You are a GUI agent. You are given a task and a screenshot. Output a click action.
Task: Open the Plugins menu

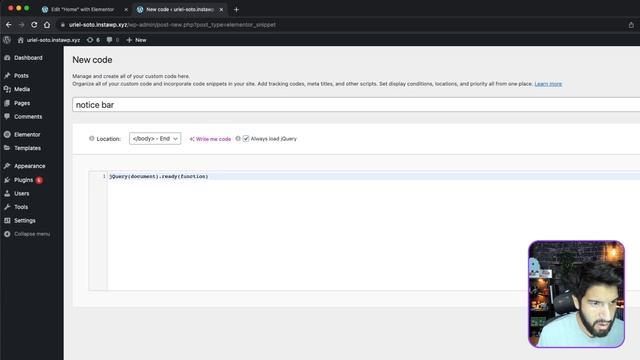pyautogui.click(x=23, y=180)
